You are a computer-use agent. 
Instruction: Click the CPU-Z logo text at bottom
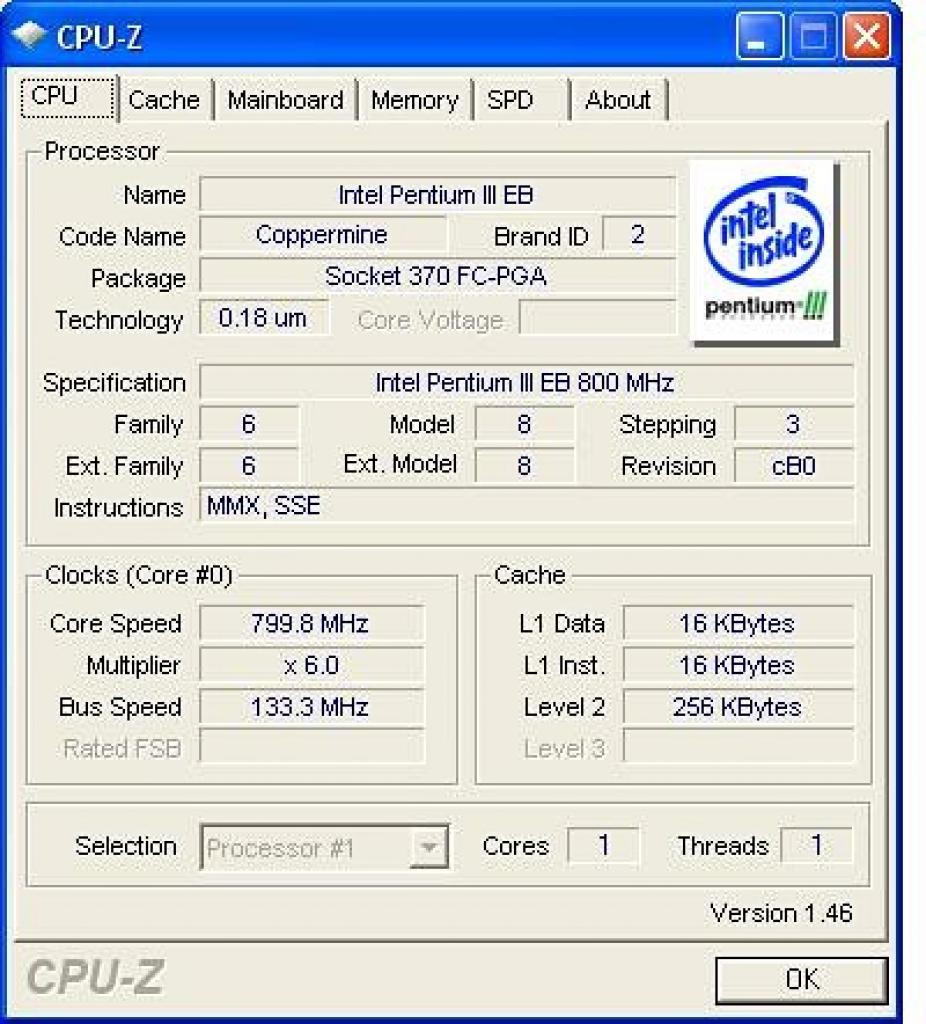tap(96, 978)
